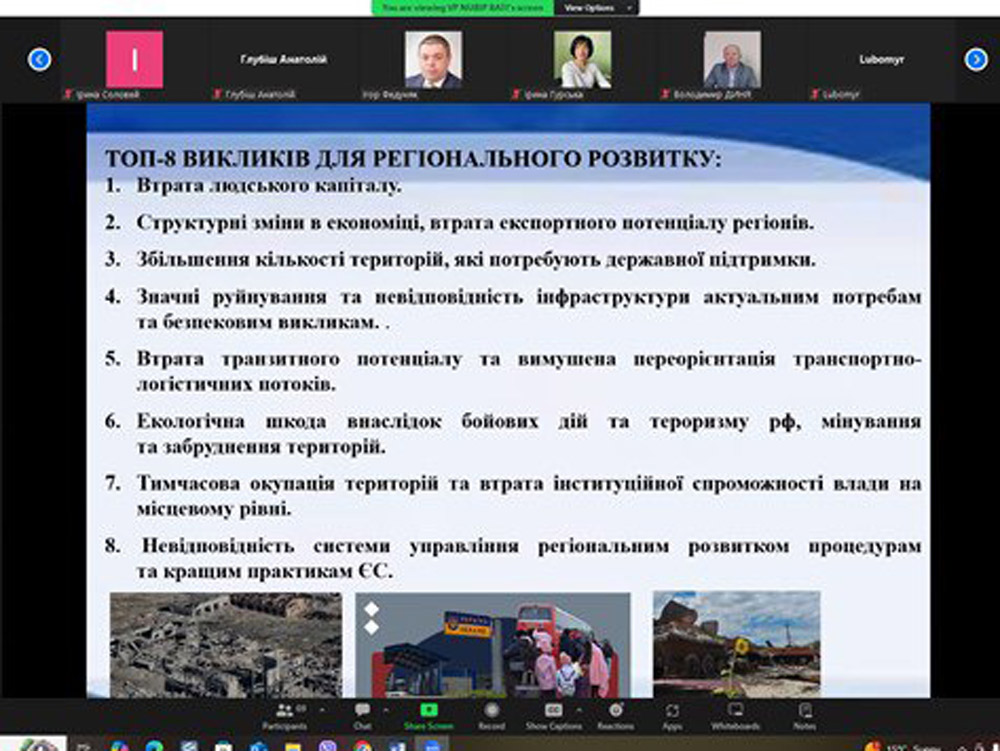Image resolution: width=1000 pixels, height=751 pixels.
Task: Expand the caret beside Show Captions
Action: click(582, 708)
